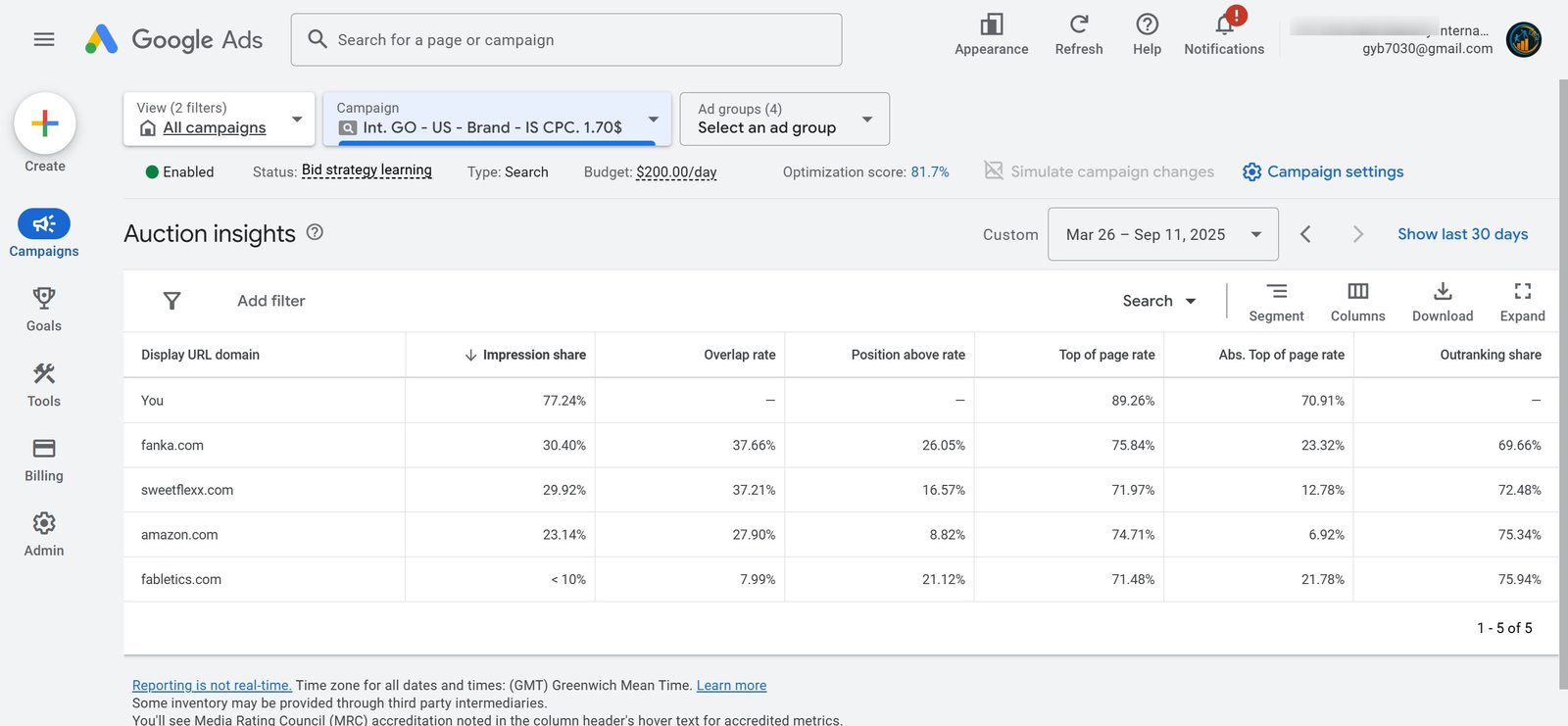
Task: Click the 81.7% optimization score
Action: (x=930, y=172)
